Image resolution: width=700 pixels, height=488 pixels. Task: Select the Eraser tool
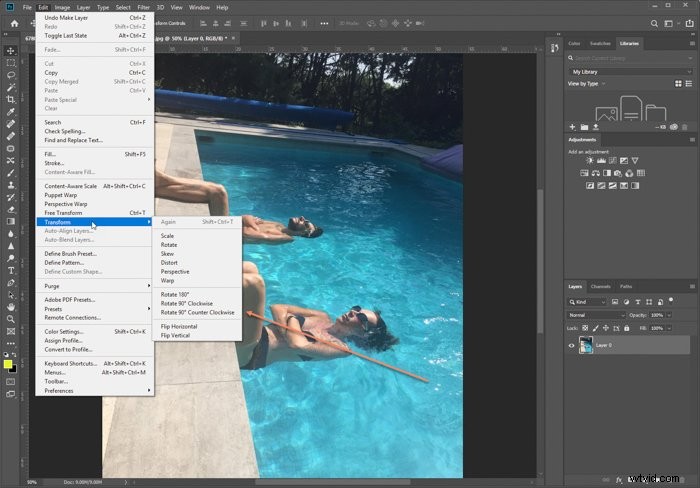point(11,209)
